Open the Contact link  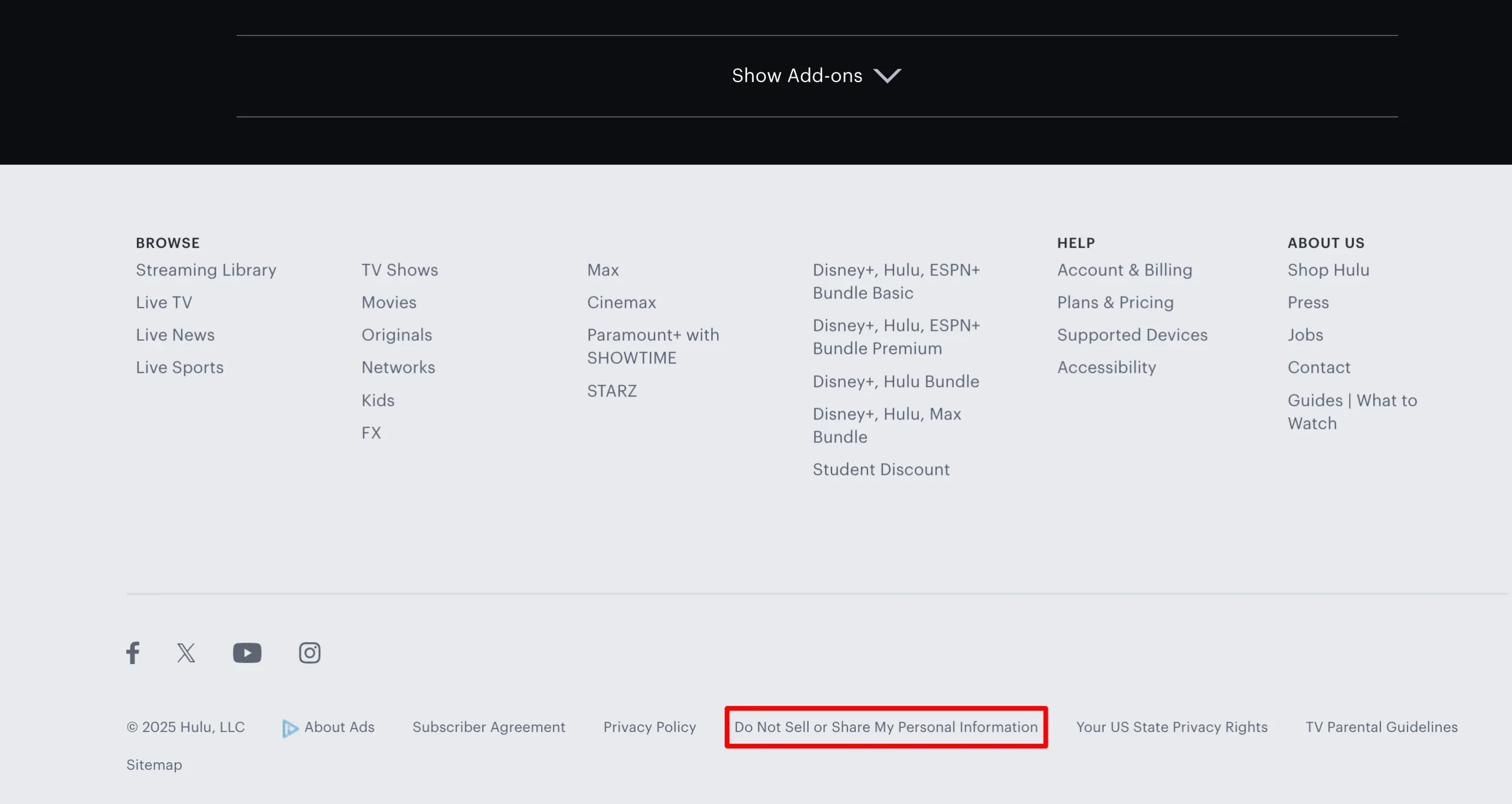click(x=1319, y=367)
